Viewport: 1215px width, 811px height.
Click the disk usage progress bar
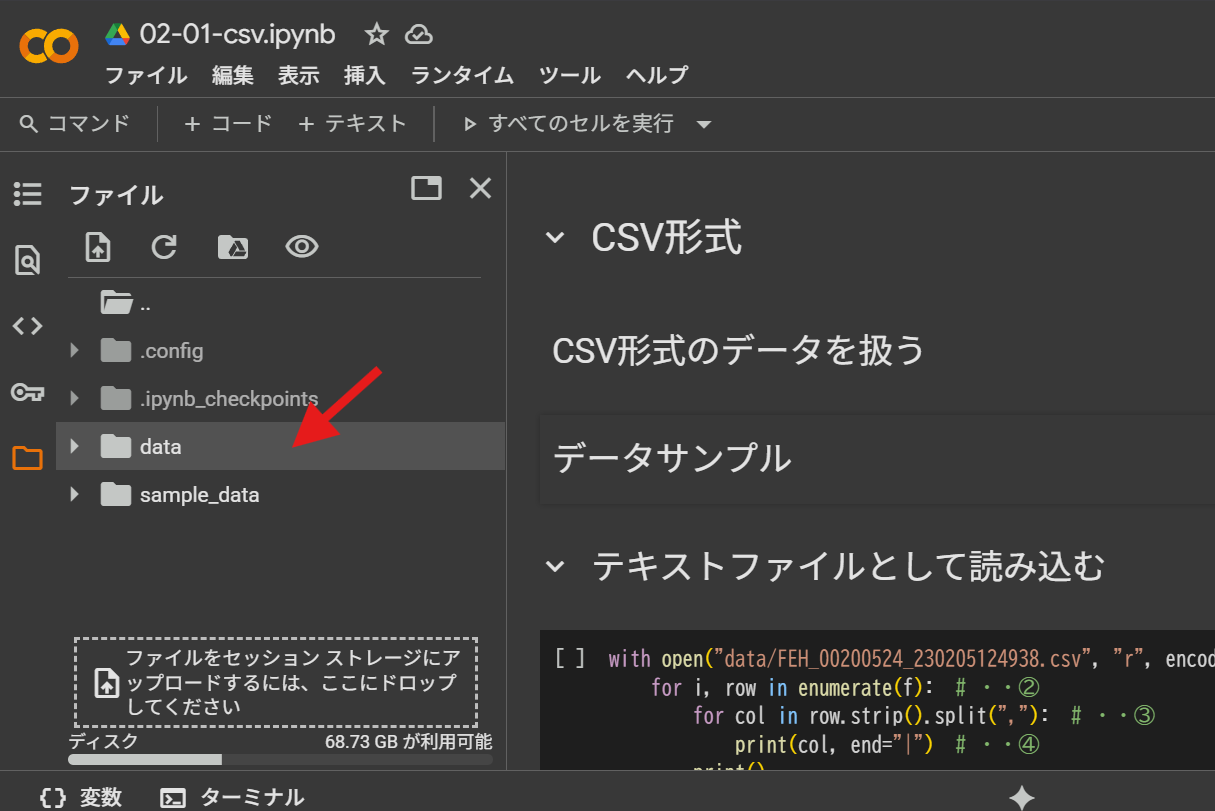280,760
